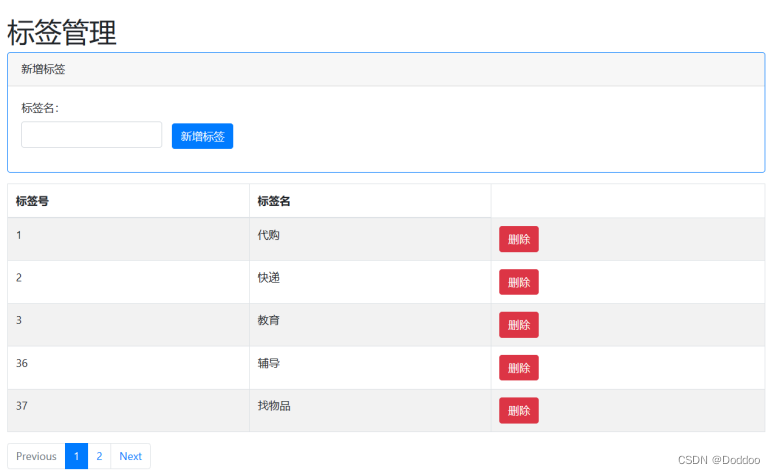Select the 辅导 tag name cell
Screen dimensions: 775x474
[x=370, y=368]
